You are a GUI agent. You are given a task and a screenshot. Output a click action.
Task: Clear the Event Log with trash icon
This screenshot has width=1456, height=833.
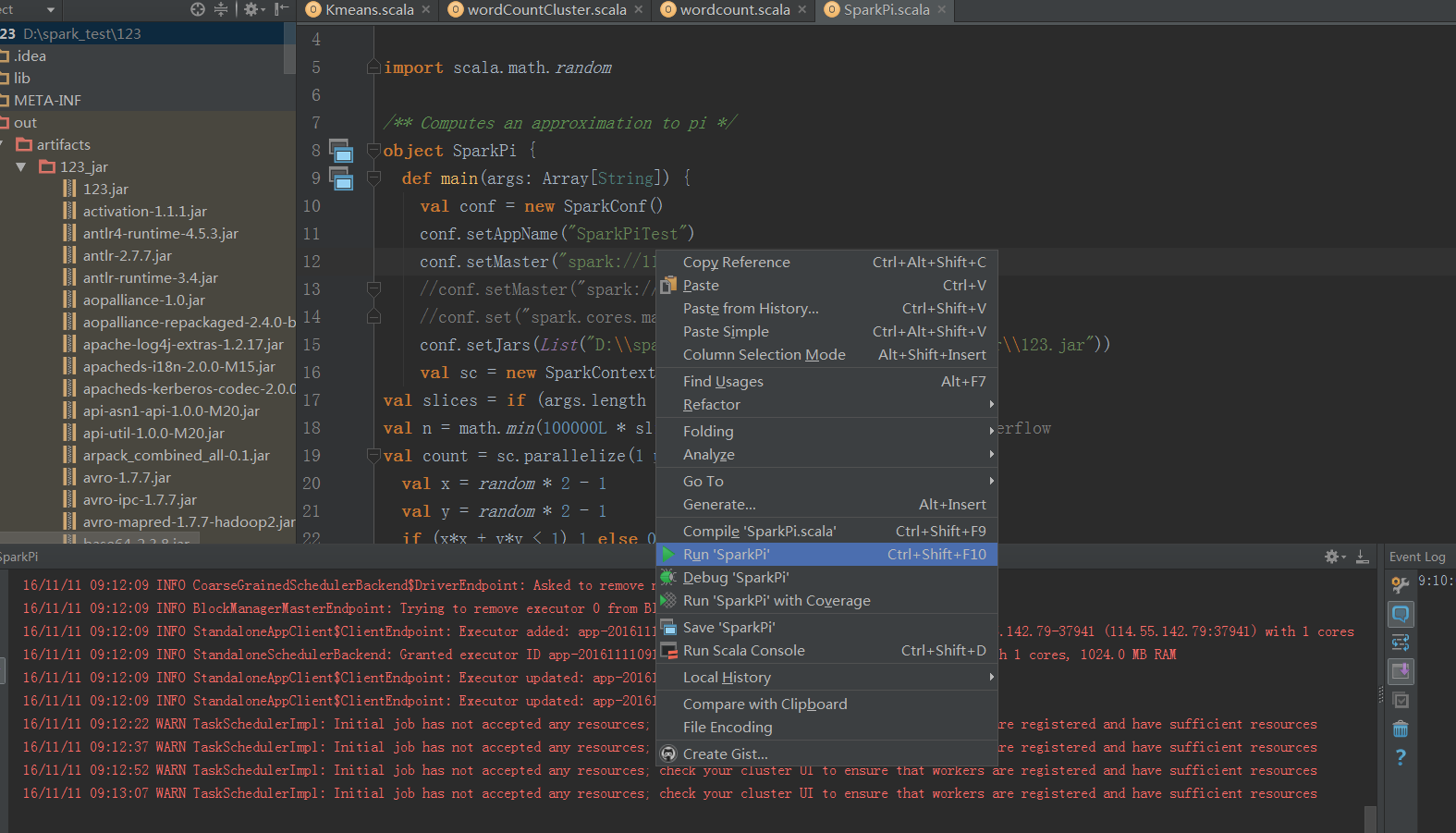click(1401, 729)
